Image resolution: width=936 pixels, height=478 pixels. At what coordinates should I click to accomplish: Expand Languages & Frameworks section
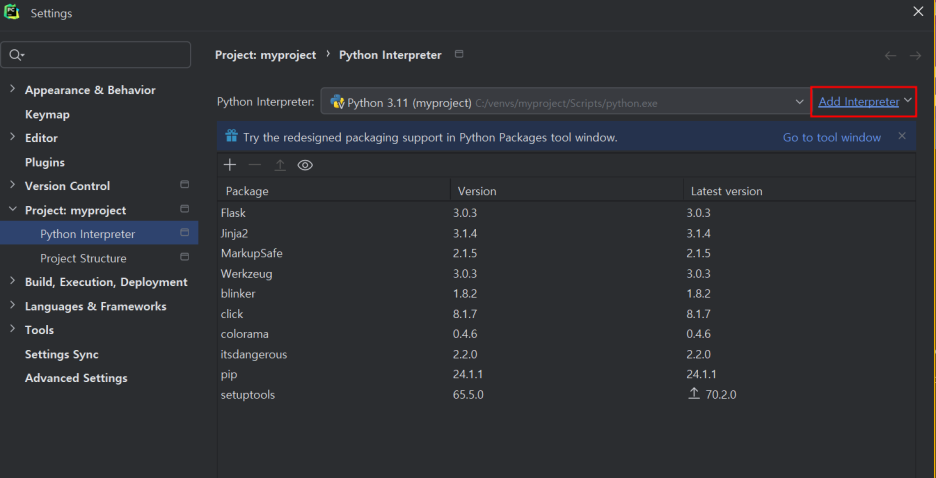point(13,305)
